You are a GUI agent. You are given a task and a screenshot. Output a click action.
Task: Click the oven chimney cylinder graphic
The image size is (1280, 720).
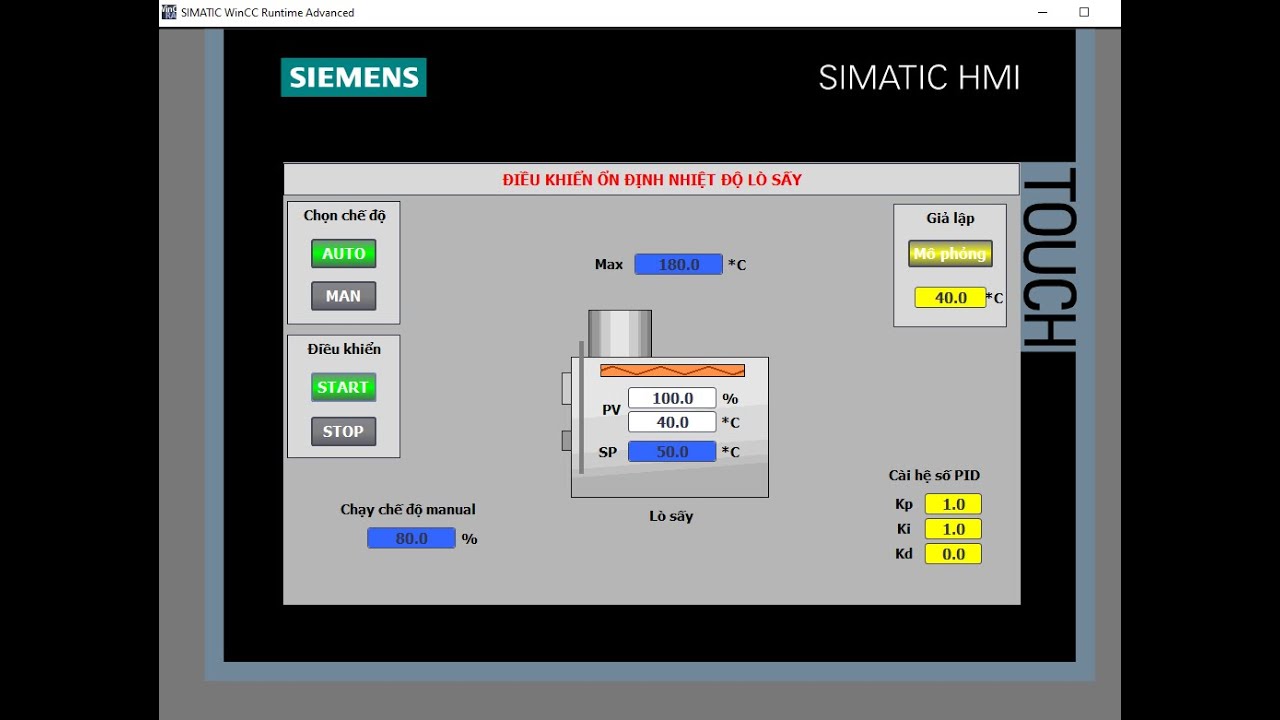click(620, 333)
